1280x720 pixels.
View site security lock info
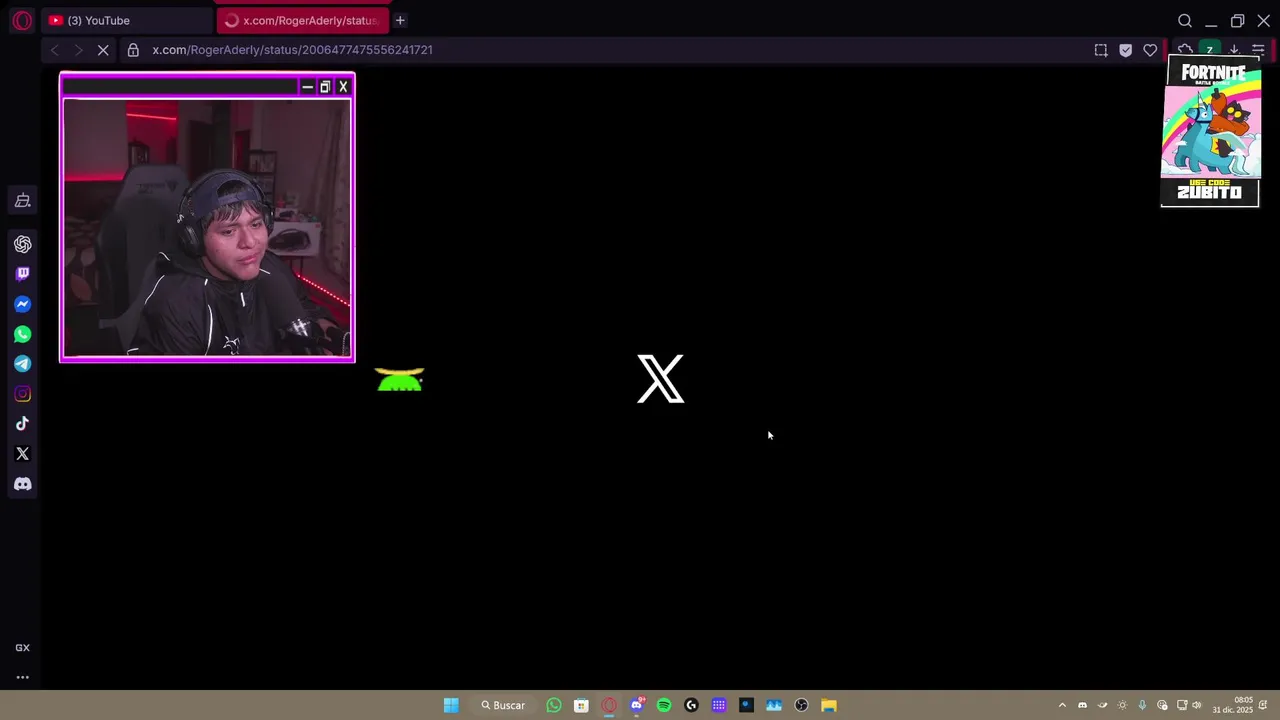pos(133,50)
